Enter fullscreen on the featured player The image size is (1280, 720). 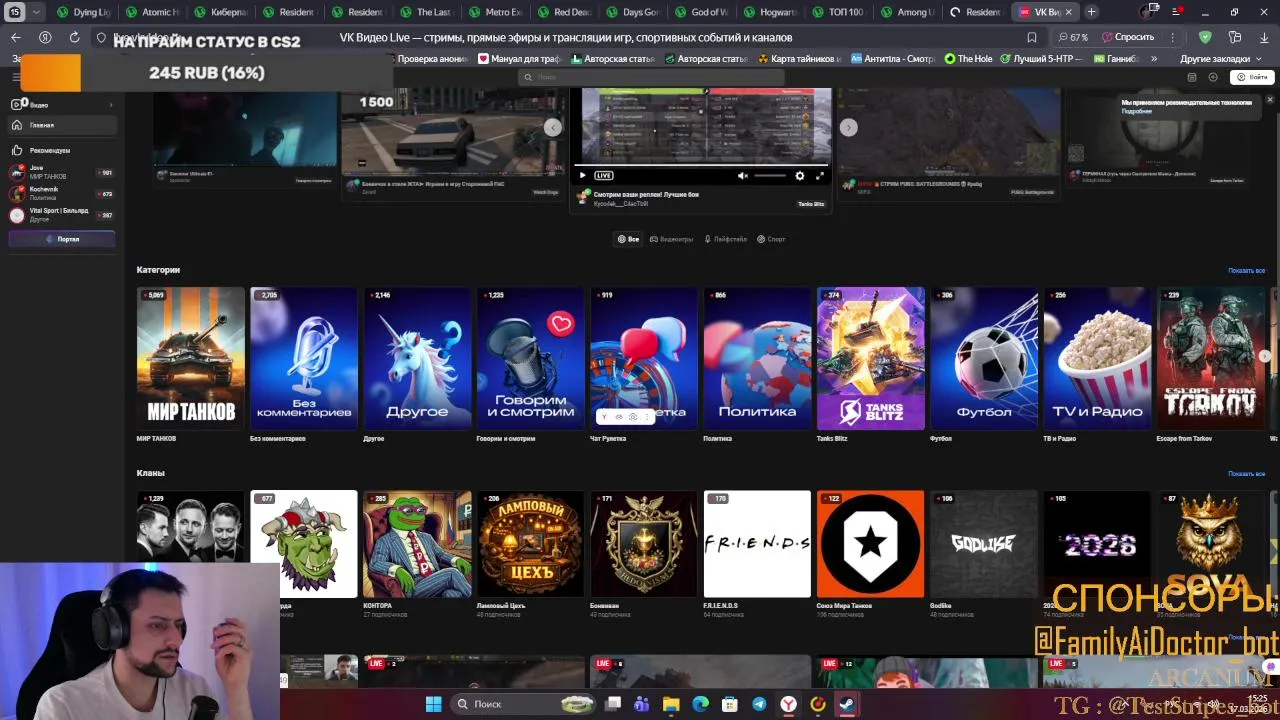pyautogui.click(x=820, y=176)
